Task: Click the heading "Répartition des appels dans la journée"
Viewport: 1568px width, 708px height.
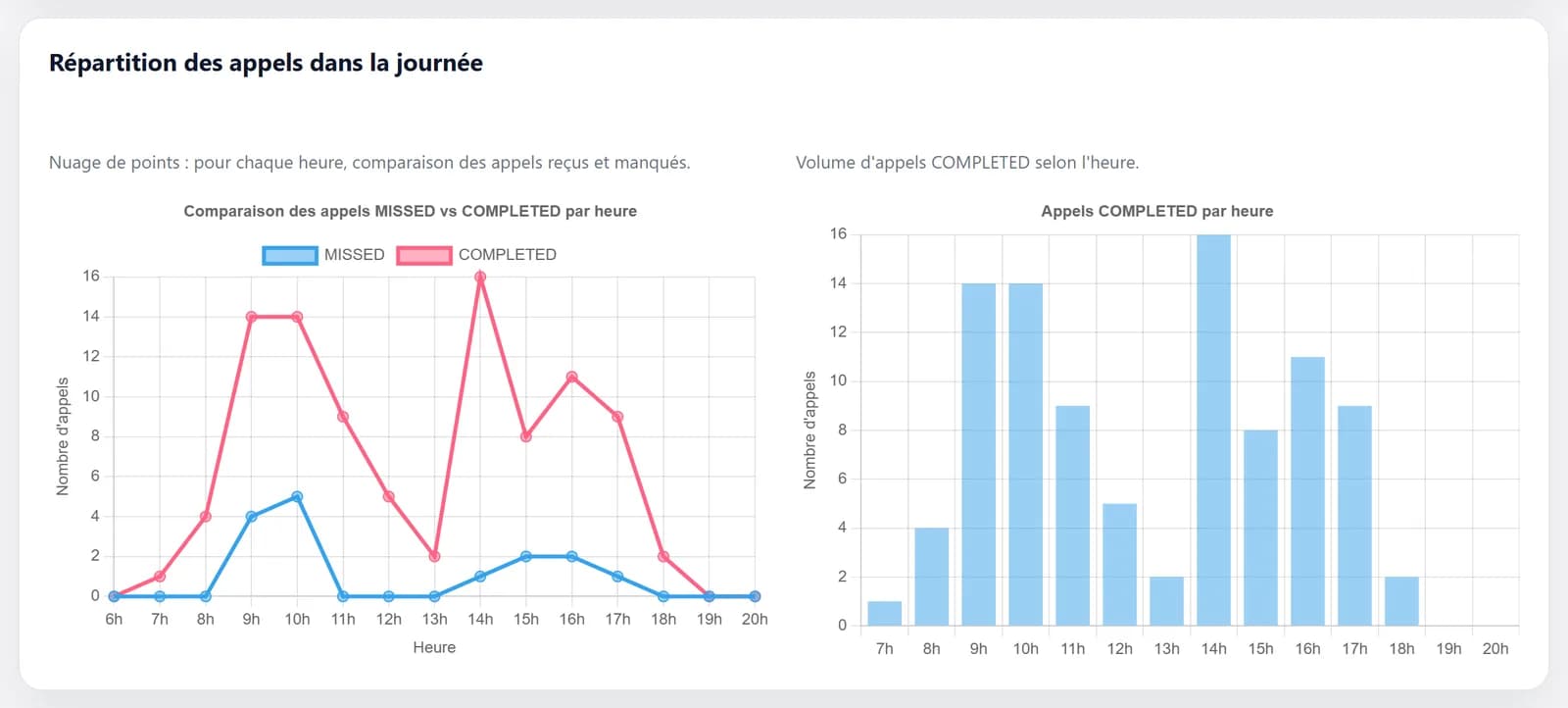Action: [266, 63]
